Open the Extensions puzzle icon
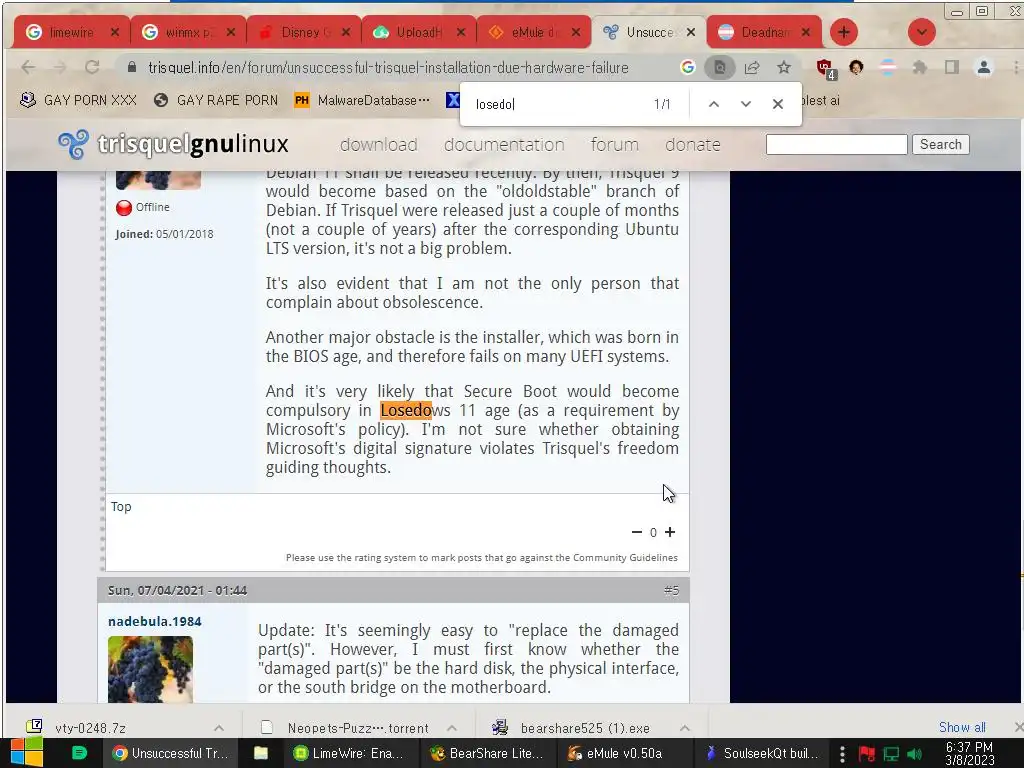Image resolution: width=1024 pixels, height=768 pixels. (x=920, y=67)
